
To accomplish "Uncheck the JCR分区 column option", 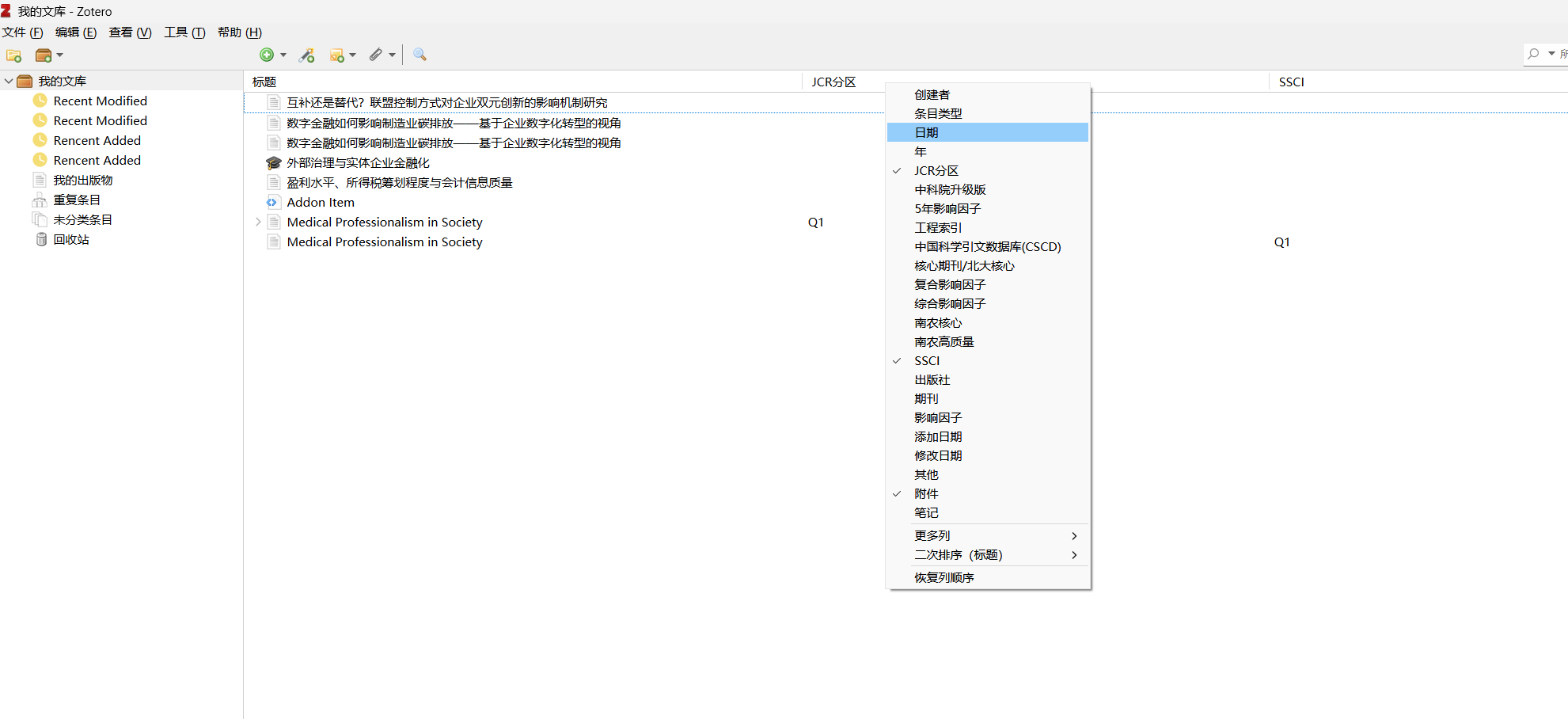I will [x=936, y=171].
